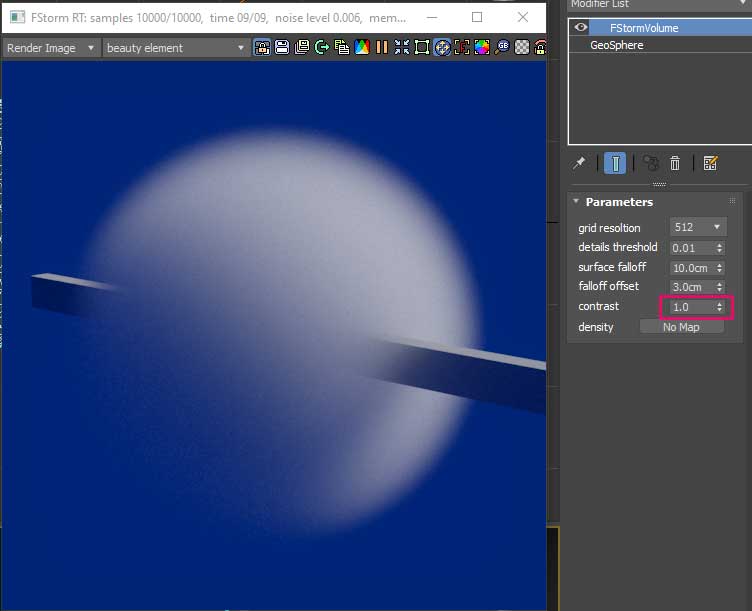Image resolution: width=752 pixels, height=611 pixels.
Task: Select FStormVolume modifier in stack
Action: click(x=644, y=28)
